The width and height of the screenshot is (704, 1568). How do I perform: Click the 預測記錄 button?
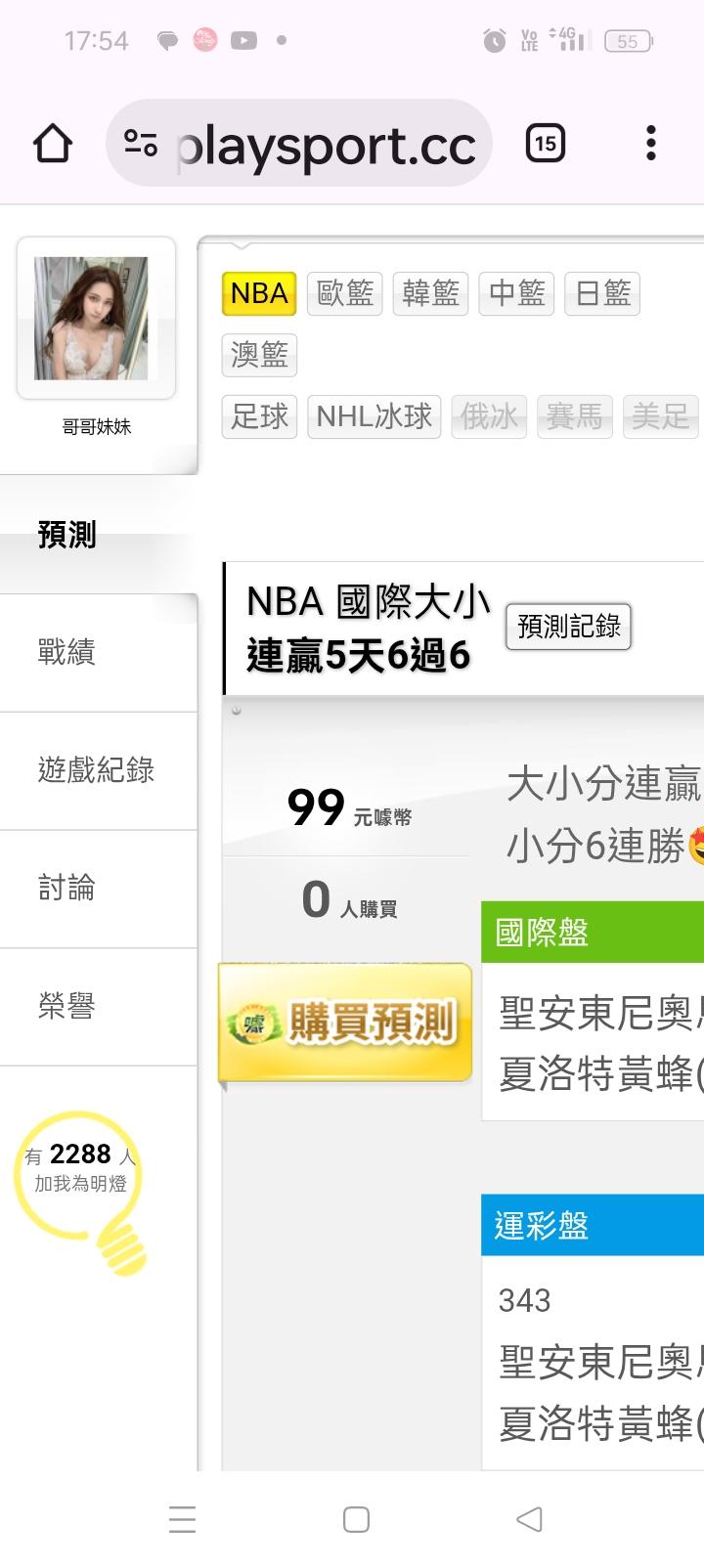click(x=569, y=627)
